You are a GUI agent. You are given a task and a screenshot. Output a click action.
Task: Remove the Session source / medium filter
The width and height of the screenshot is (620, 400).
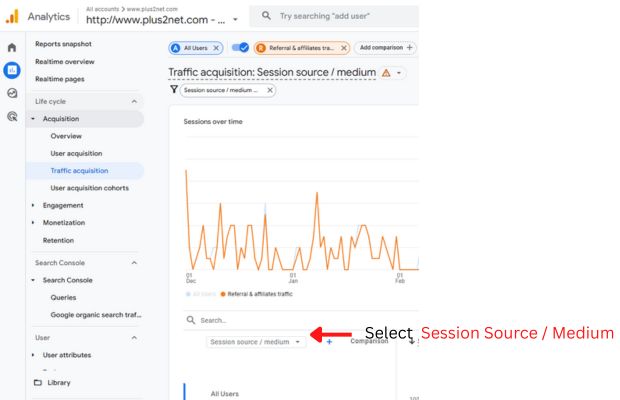click(x=269, y=90)
